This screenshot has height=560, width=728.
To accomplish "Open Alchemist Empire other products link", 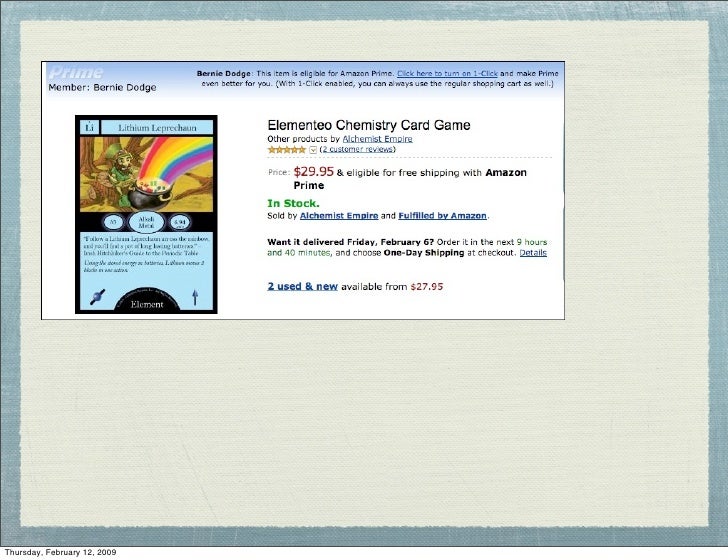I will [377, 139].
